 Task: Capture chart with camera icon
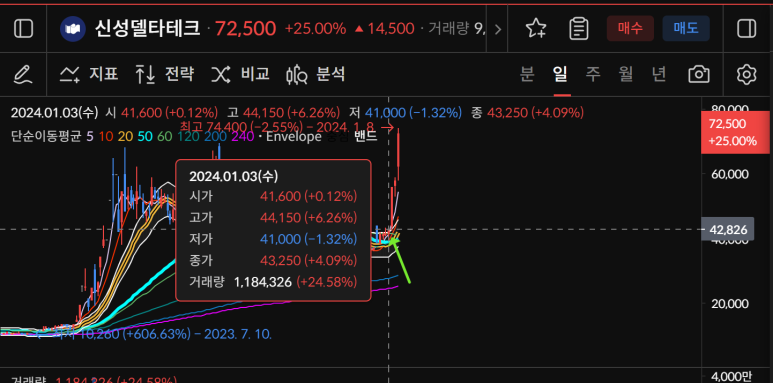699,74
